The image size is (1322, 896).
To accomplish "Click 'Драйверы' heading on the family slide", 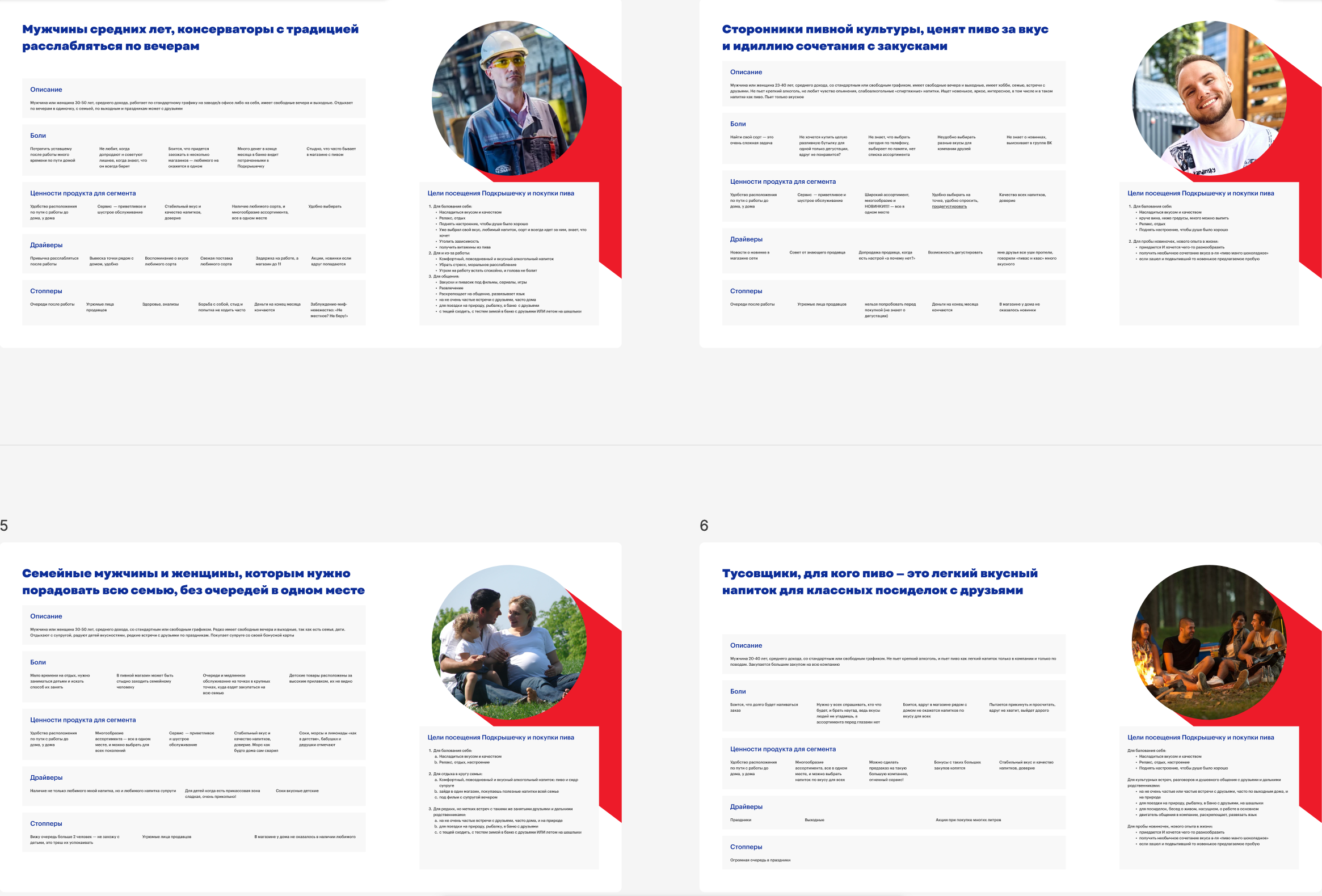I will [46, 777].
